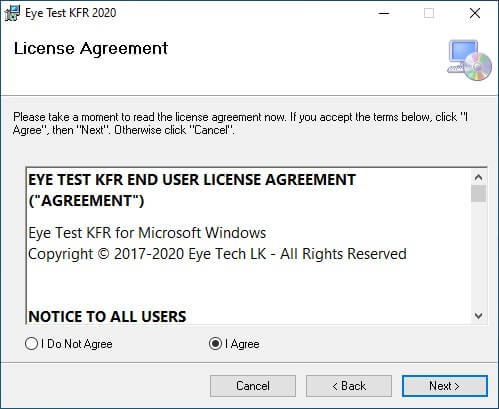The height and width of the screenshot is (409, 499).
Task: Click the license scrollbar down arrow
Action: click(x=479, y=315)
